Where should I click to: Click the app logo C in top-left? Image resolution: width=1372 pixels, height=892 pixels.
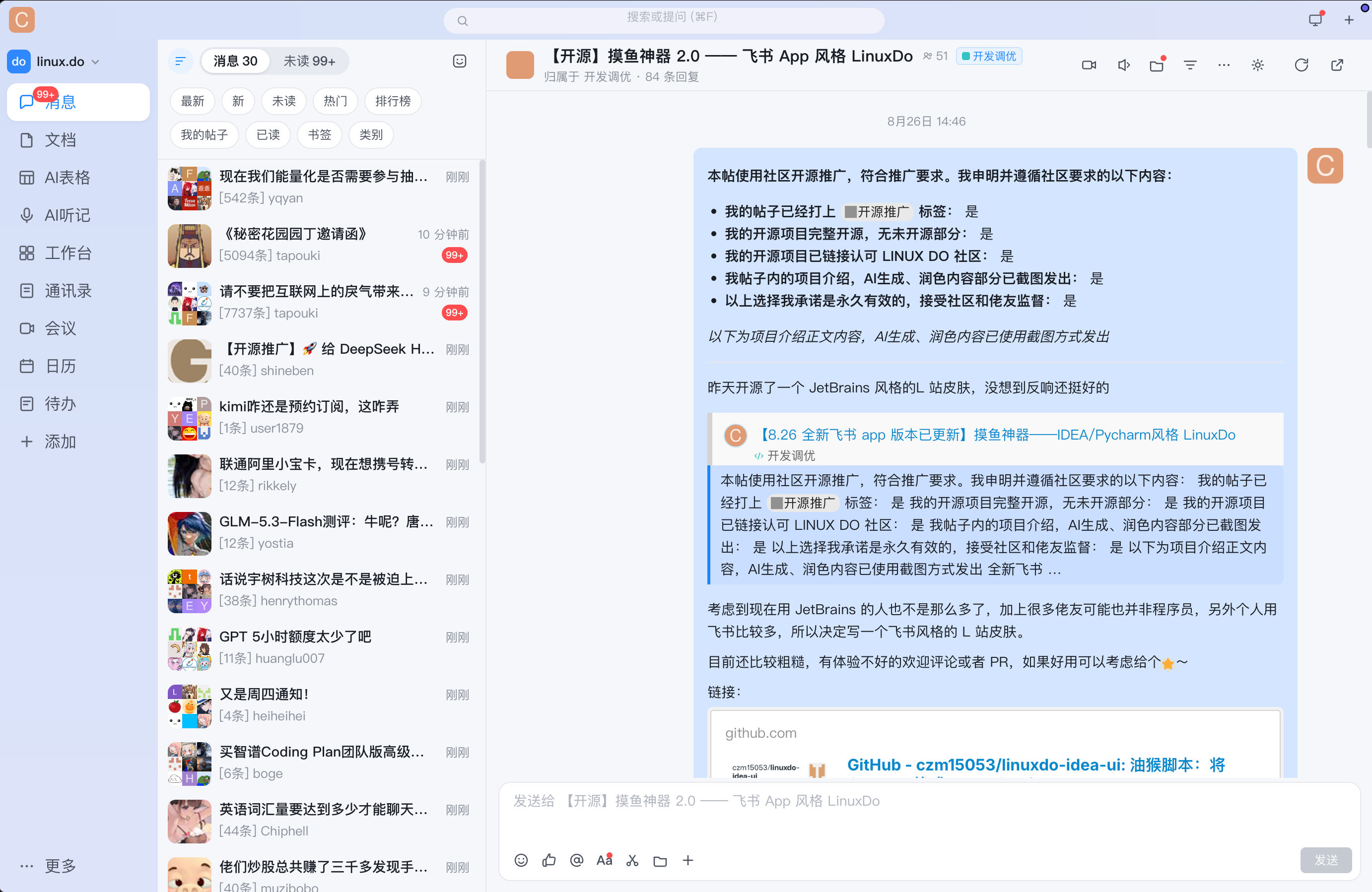click(x=22, y=20)
